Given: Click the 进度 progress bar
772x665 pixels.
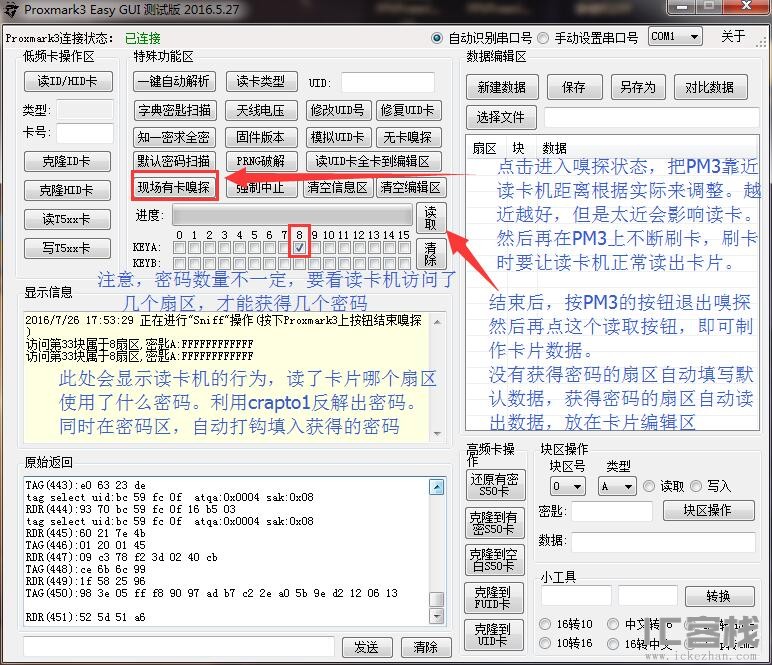Looking at the screenshot, I should [x=292, y=215].
